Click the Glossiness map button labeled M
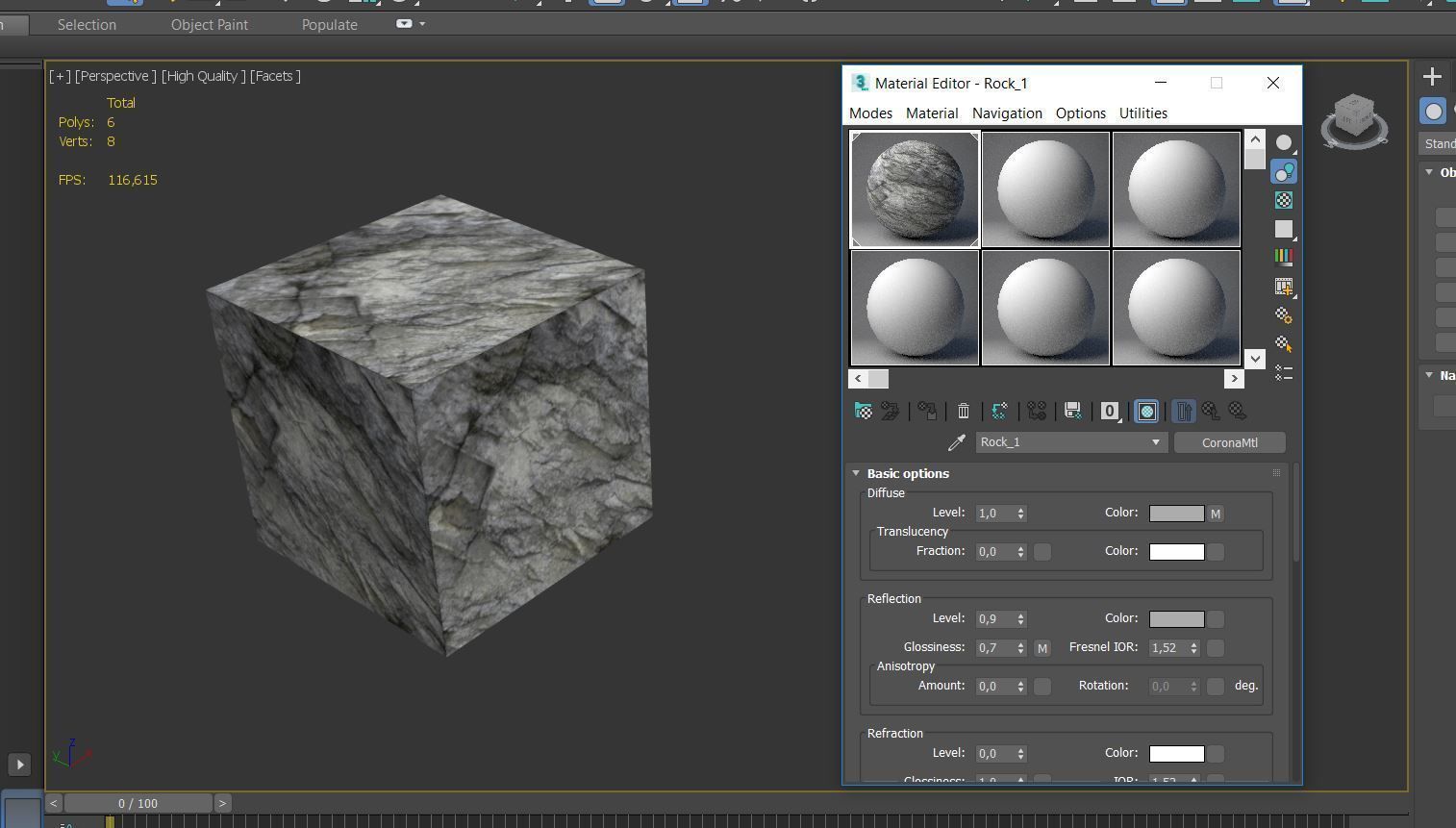The width and height of the screenshot is (1456, 828). click(x=1042, y=648)
